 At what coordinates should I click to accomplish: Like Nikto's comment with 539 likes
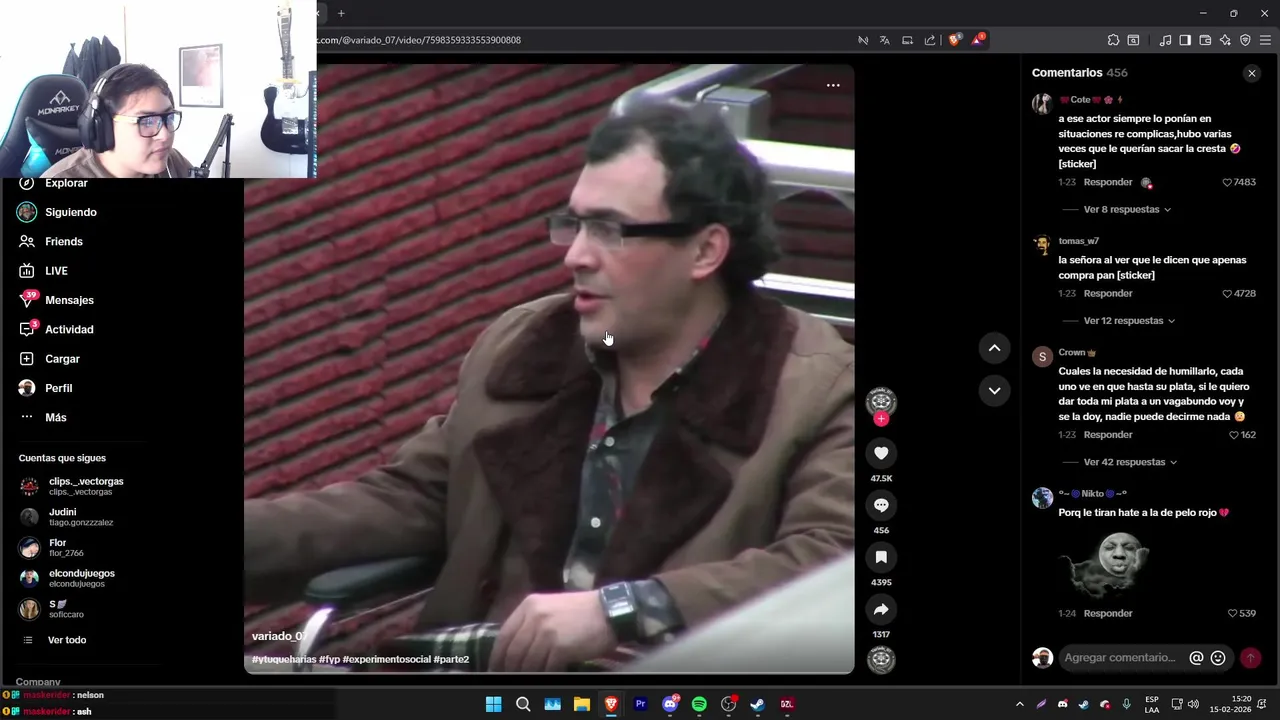(1233, 613)
